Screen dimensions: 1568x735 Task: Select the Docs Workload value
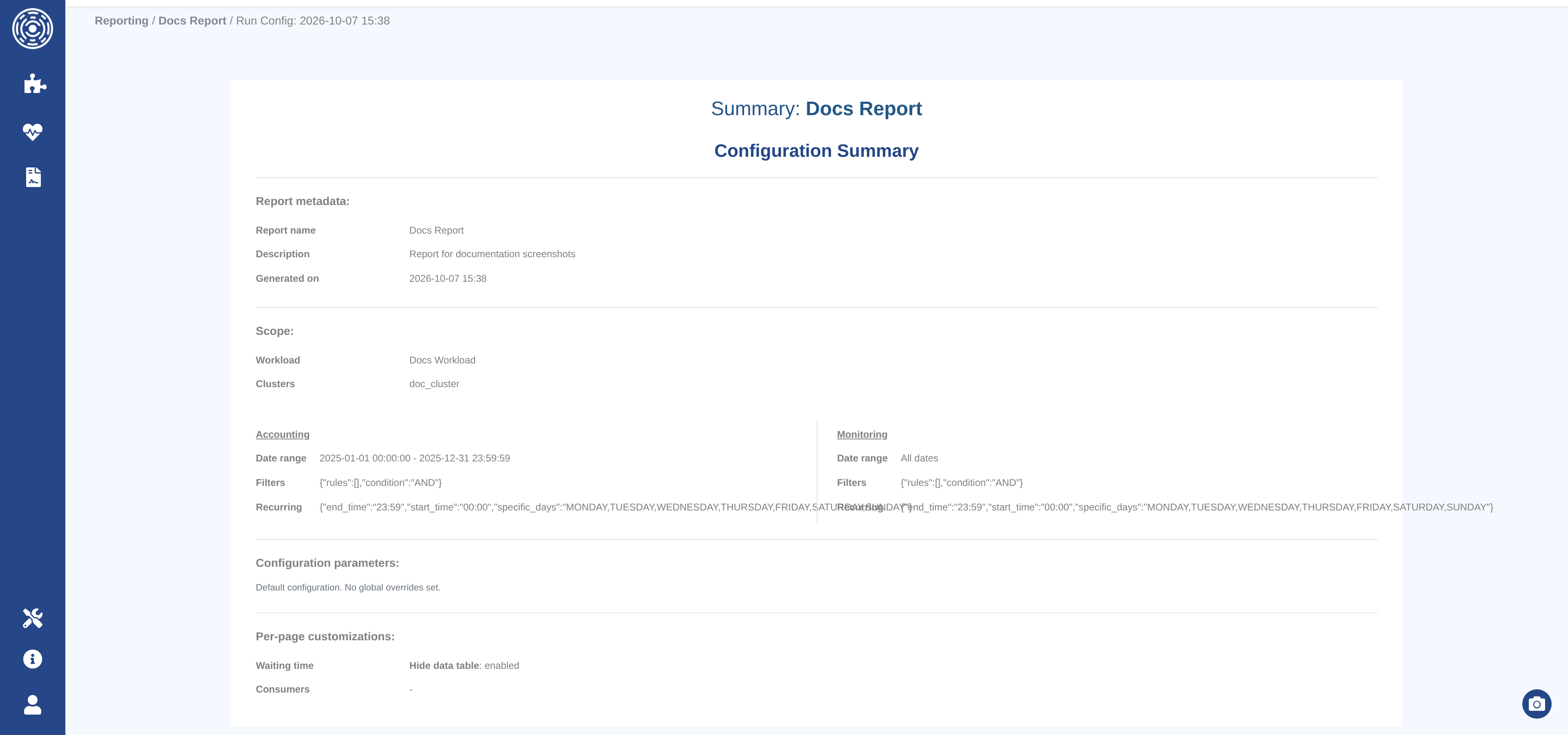[442, 360]
